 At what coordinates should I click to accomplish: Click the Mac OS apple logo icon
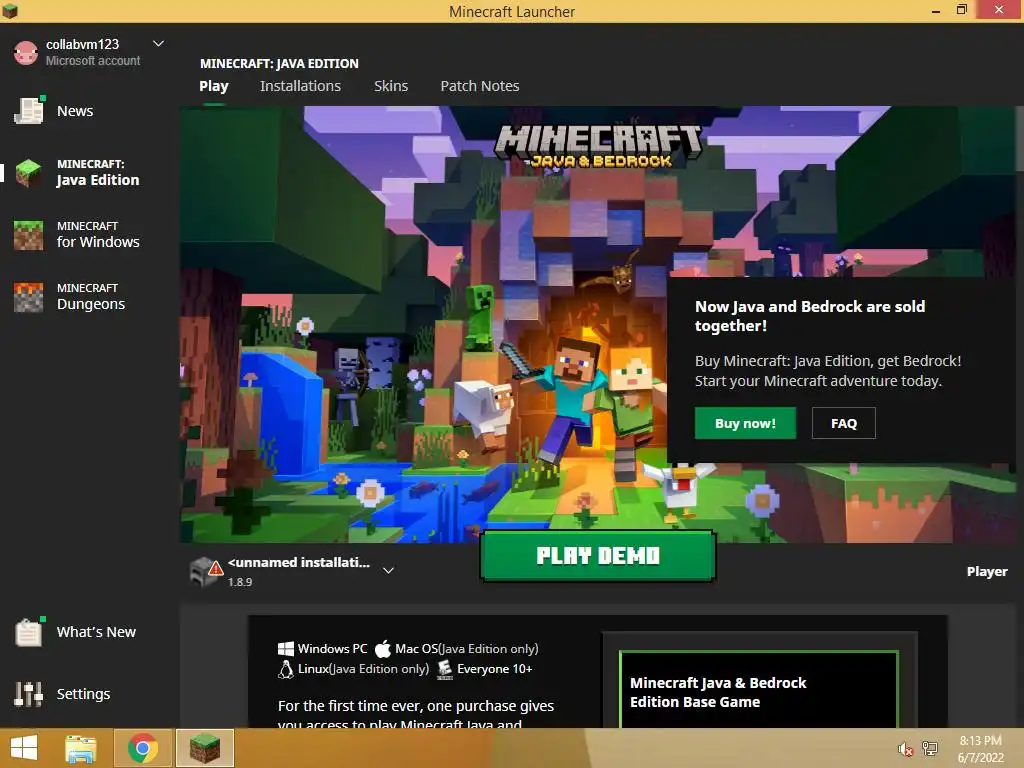[x=383, y=648]
